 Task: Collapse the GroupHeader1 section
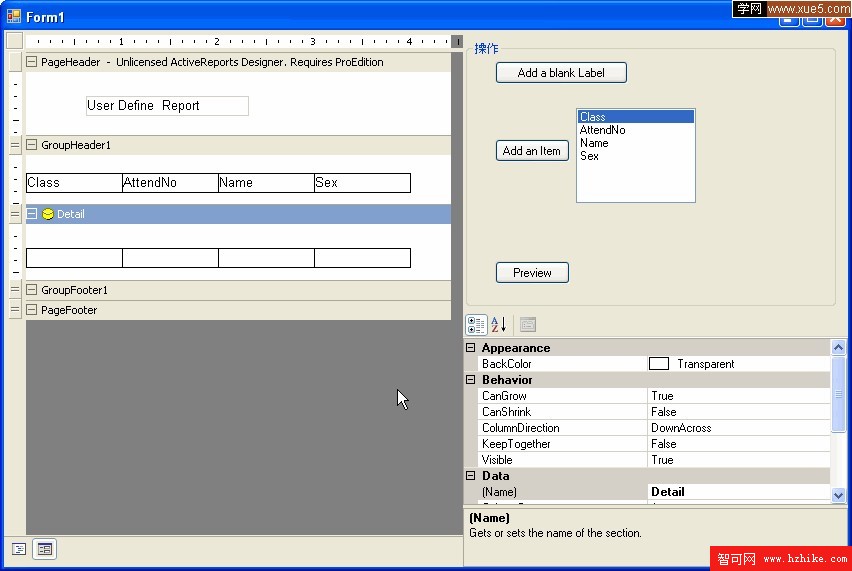click(x=32, y=145)
